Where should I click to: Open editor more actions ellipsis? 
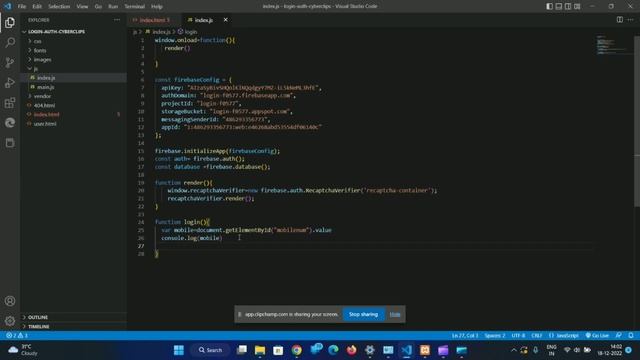point(630,20)
